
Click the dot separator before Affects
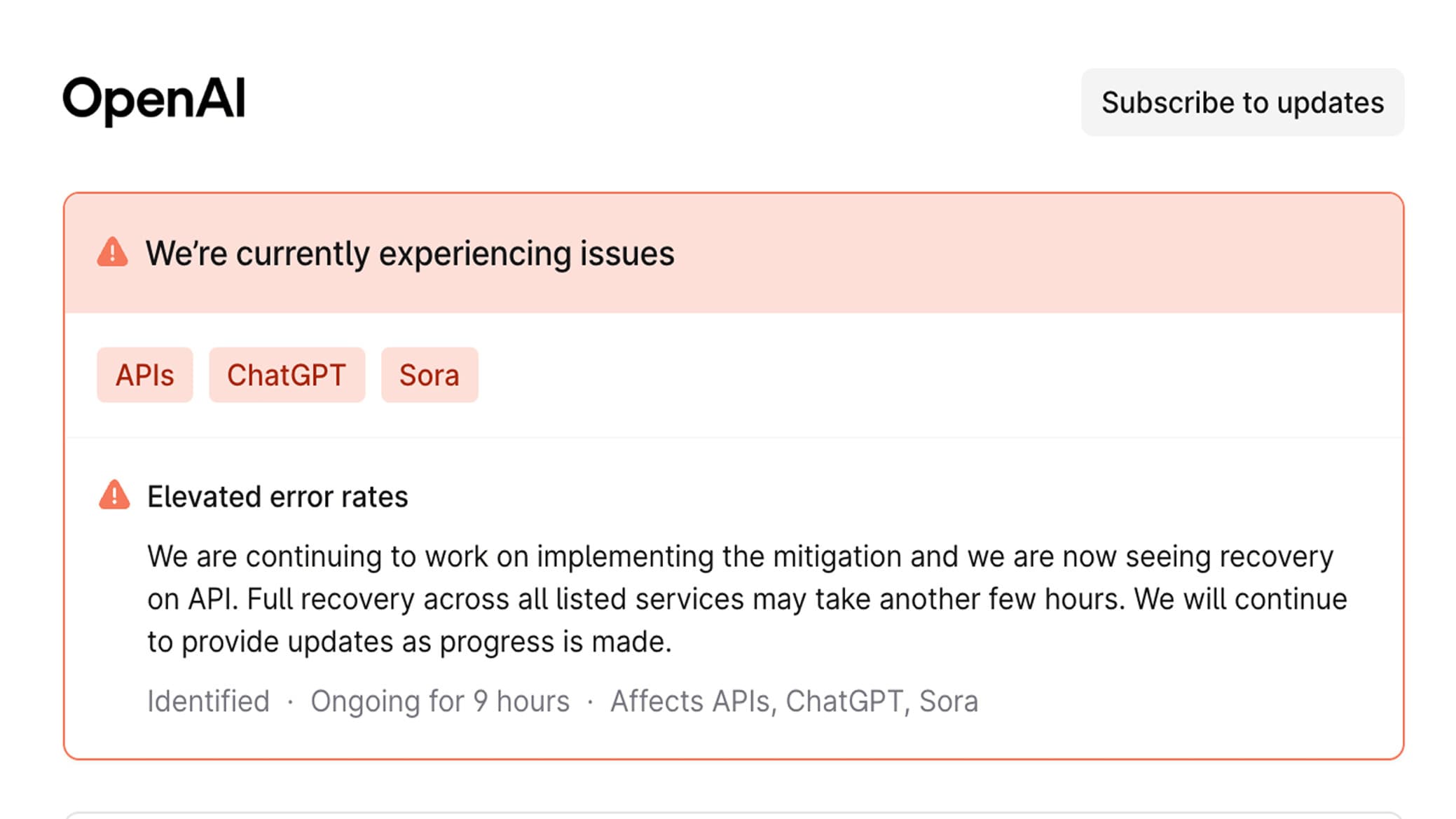point(590,701)
